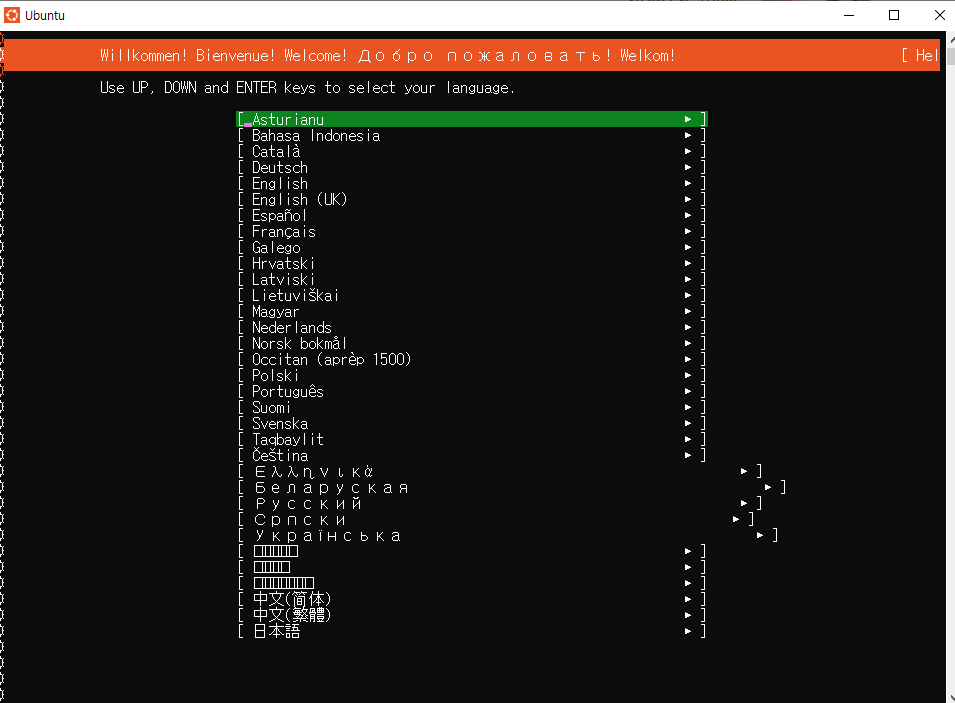Select Español in language list
Image resolution: width=955 pixels, height=703 pixels.
click(472, 215)
